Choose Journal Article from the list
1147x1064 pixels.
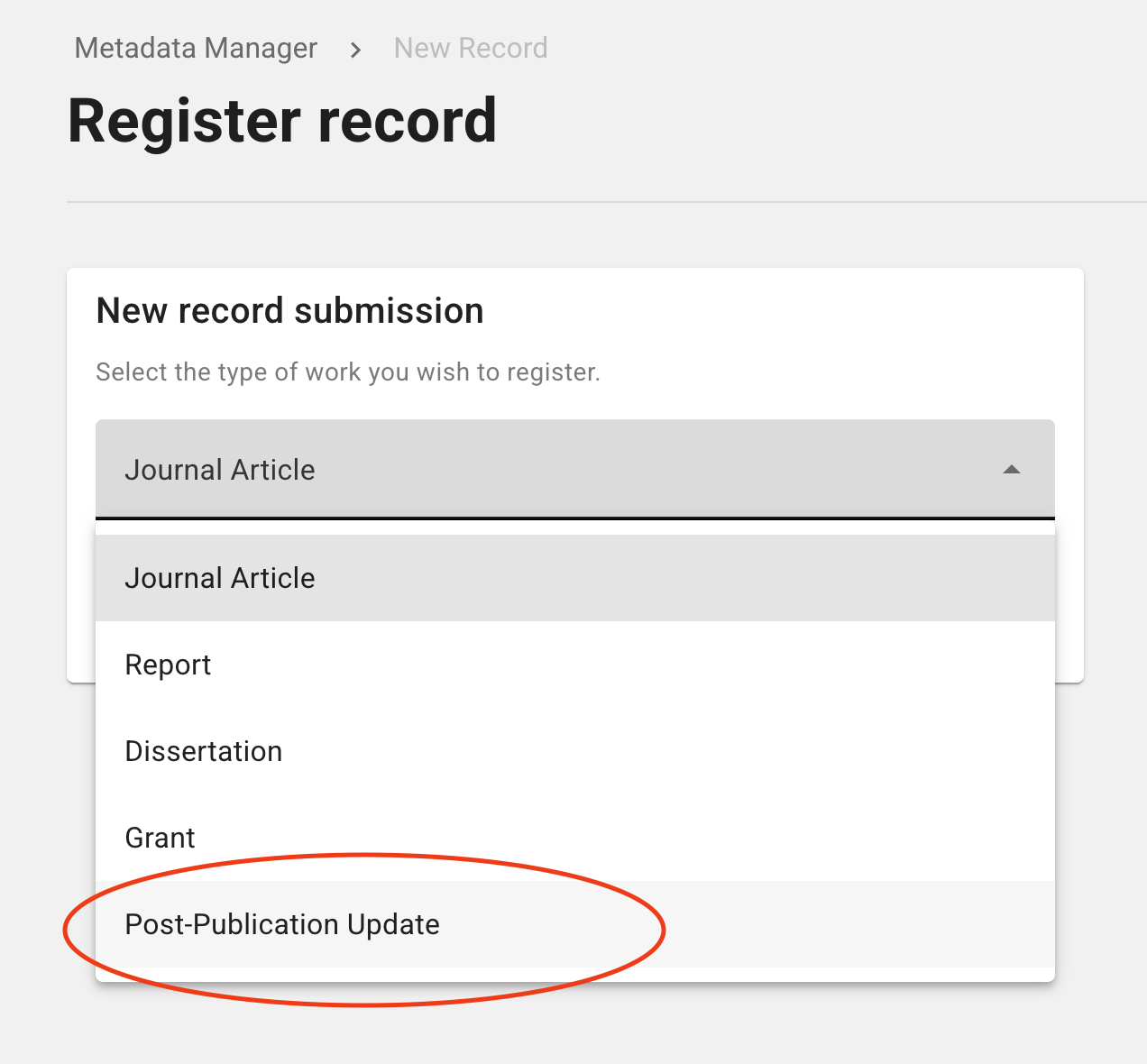pos(575,578)
